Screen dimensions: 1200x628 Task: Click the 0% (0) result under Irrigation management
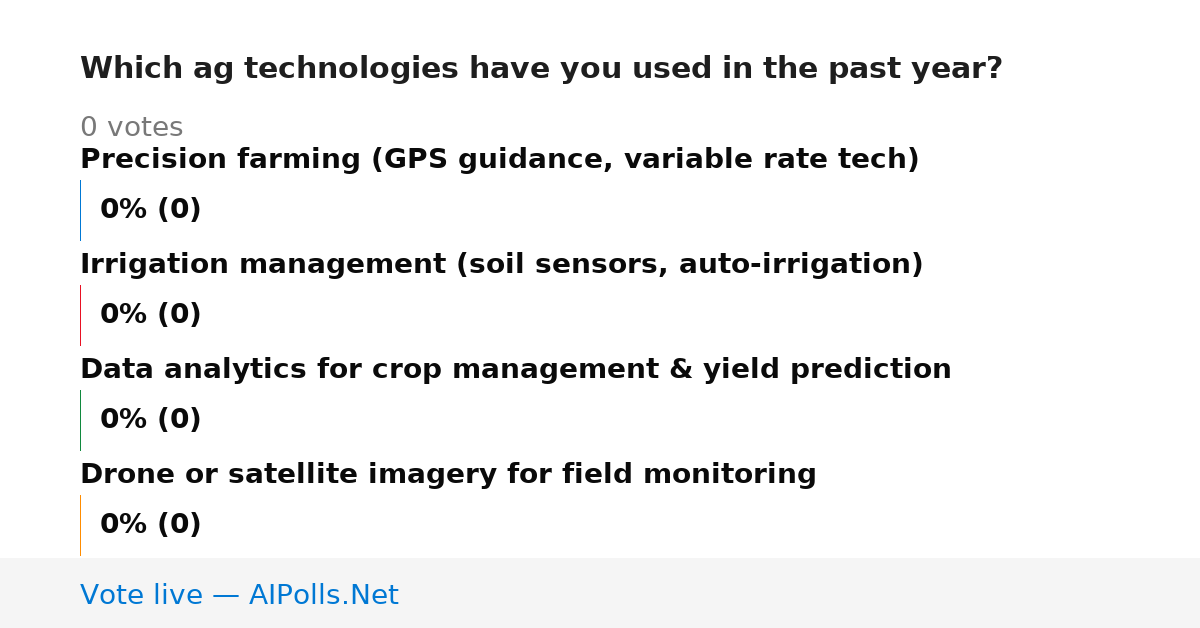151,315
